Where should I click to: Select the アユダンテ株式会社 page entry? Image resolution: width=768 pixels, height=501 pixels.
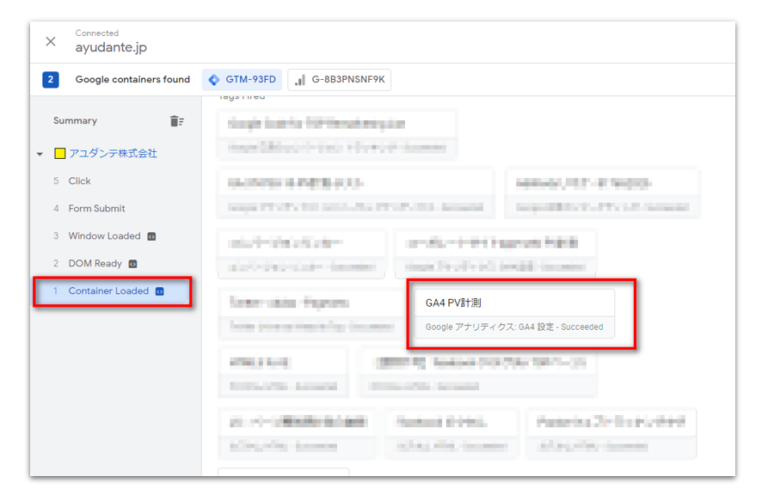click(x=113, y=153)
